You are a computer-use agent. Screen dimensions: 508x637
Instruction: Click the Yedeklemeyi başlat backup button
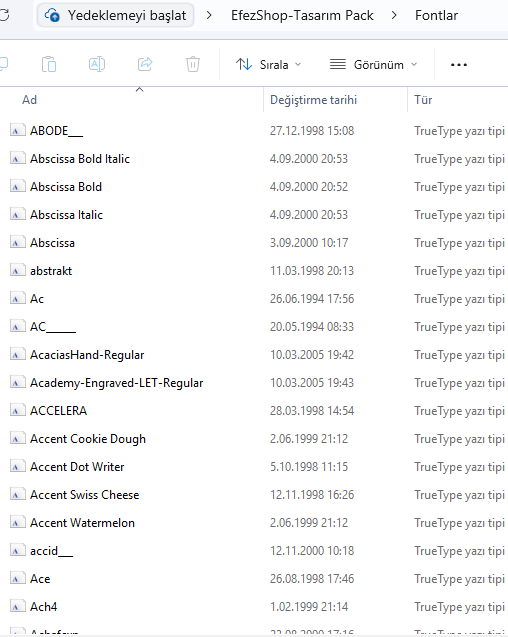[115, 15]
